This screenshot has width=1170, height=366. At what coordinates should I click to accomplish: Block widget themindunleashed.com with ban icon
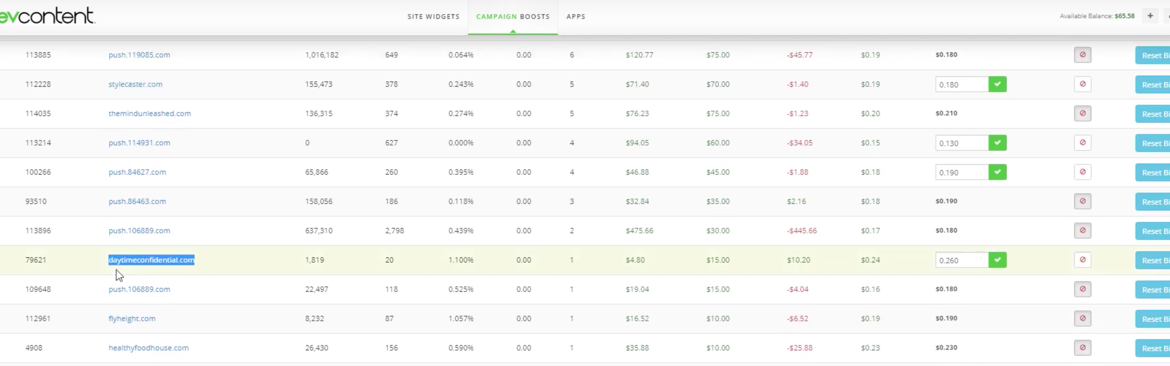pyautogui.click(x=1083, y=113)
